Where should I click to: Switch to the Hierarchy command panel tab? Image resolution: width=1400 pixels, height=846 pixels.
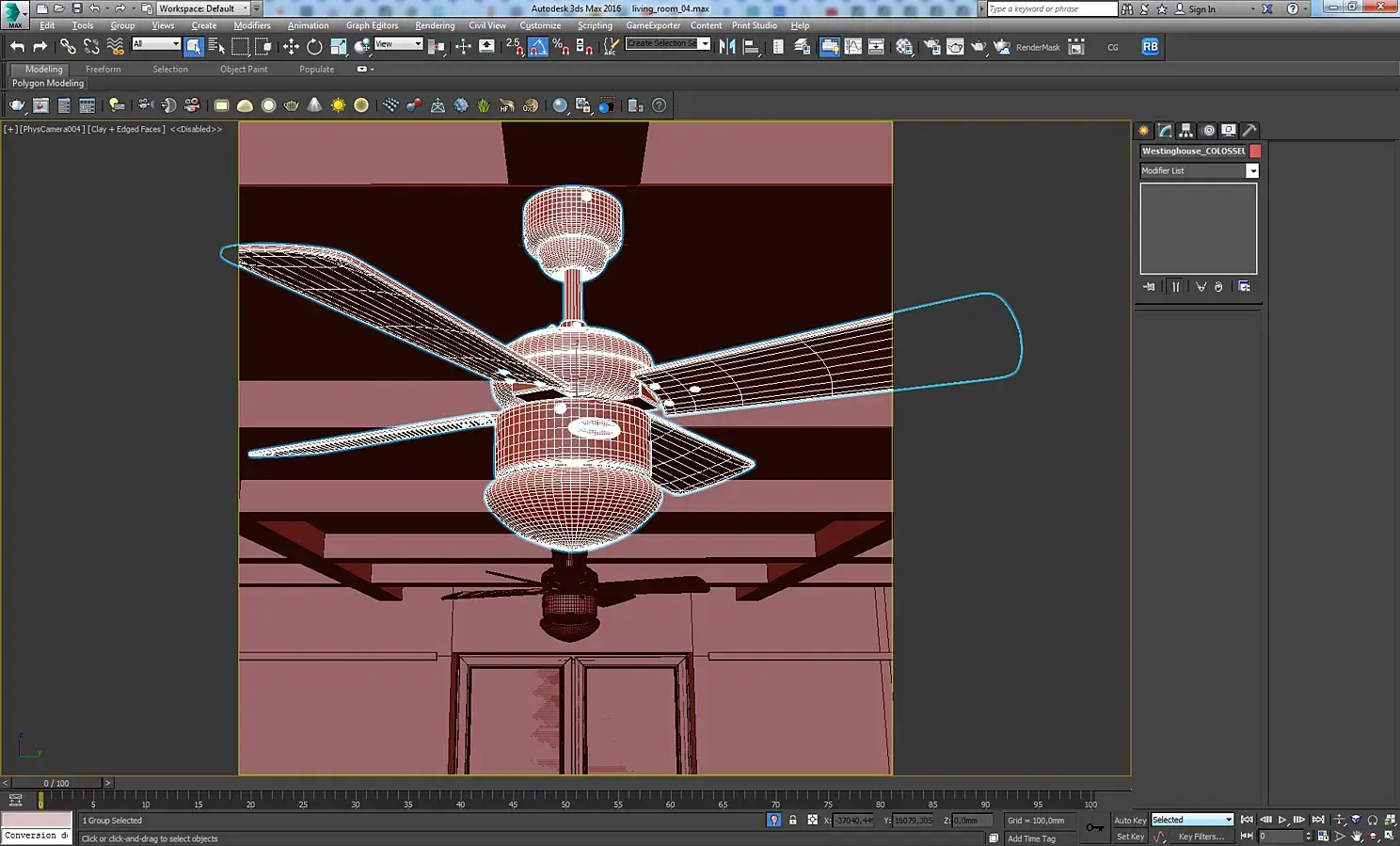(1186, 131)
